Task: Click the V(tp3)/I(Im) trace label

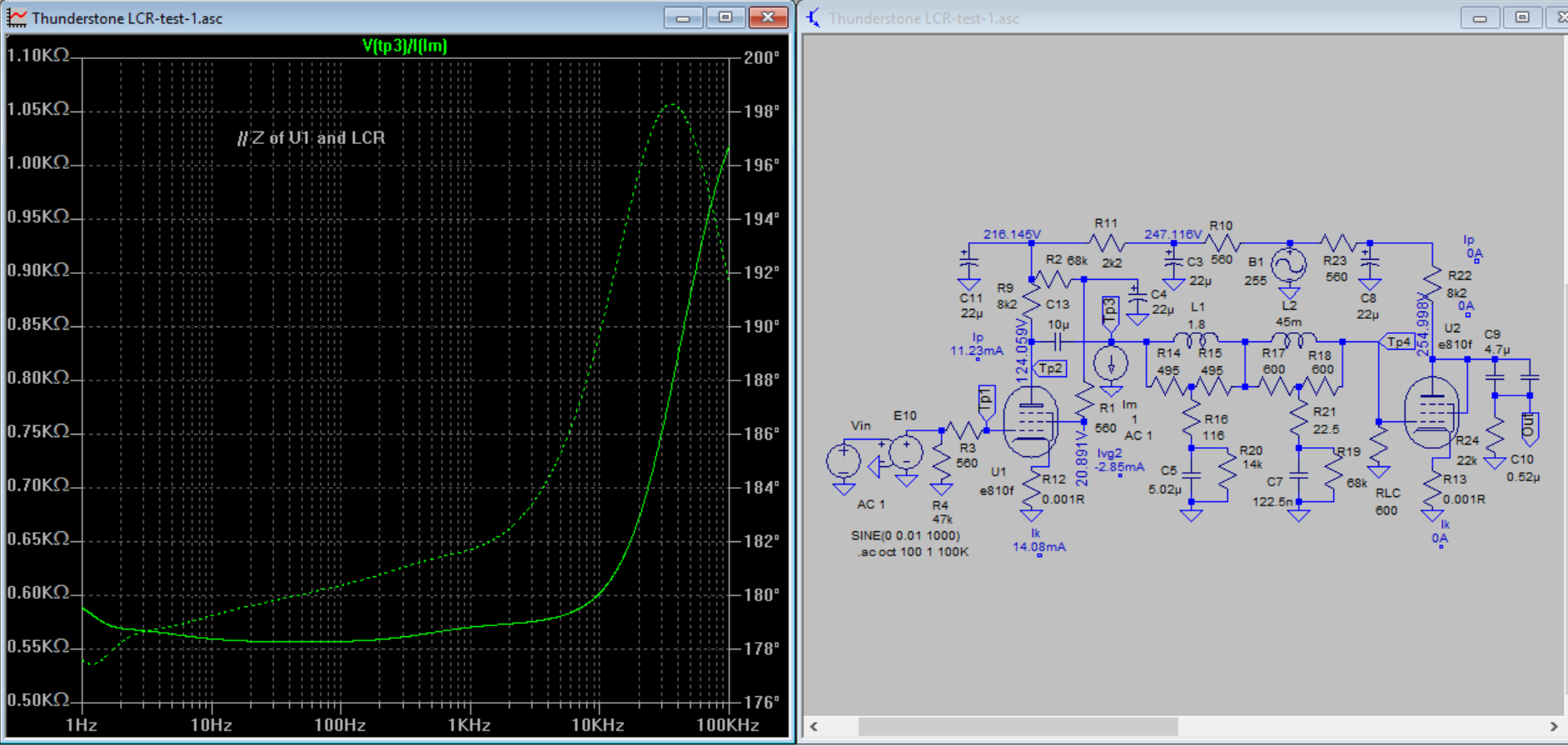Action: pyautogui.click(x=405, y=46)
